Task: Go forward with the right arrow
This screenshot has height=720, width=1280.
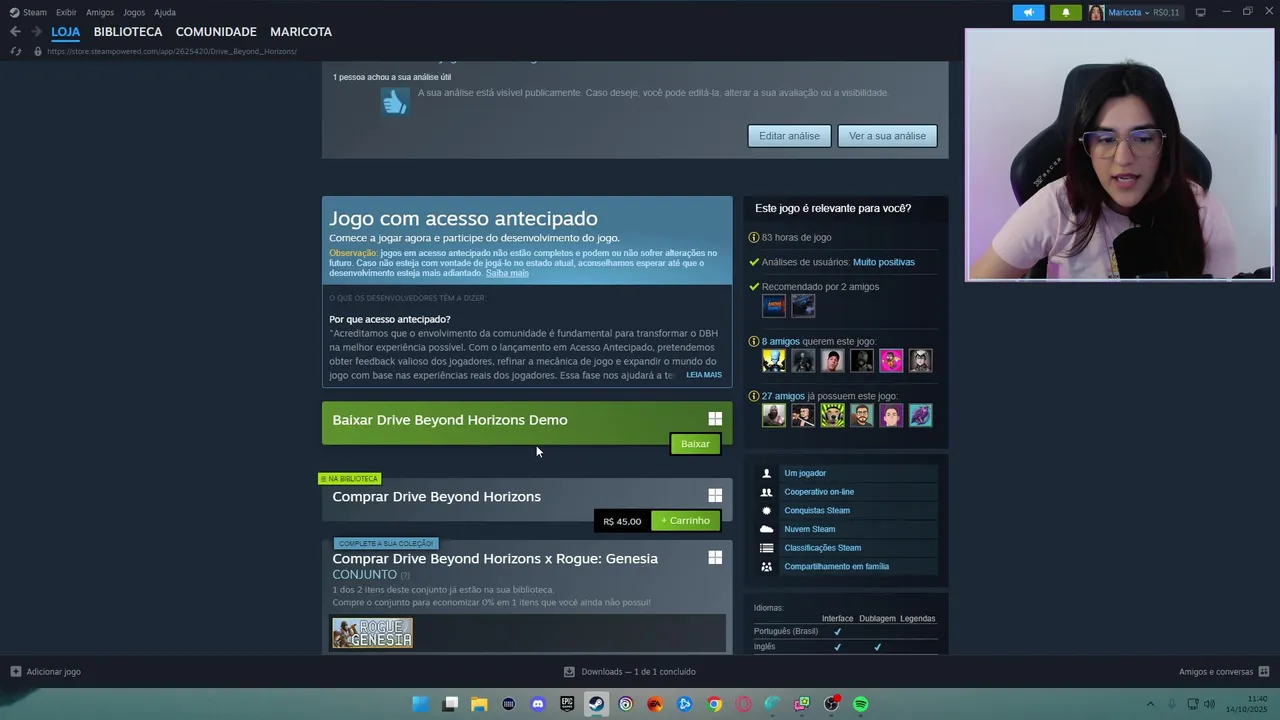Action: tap(36, 32)
